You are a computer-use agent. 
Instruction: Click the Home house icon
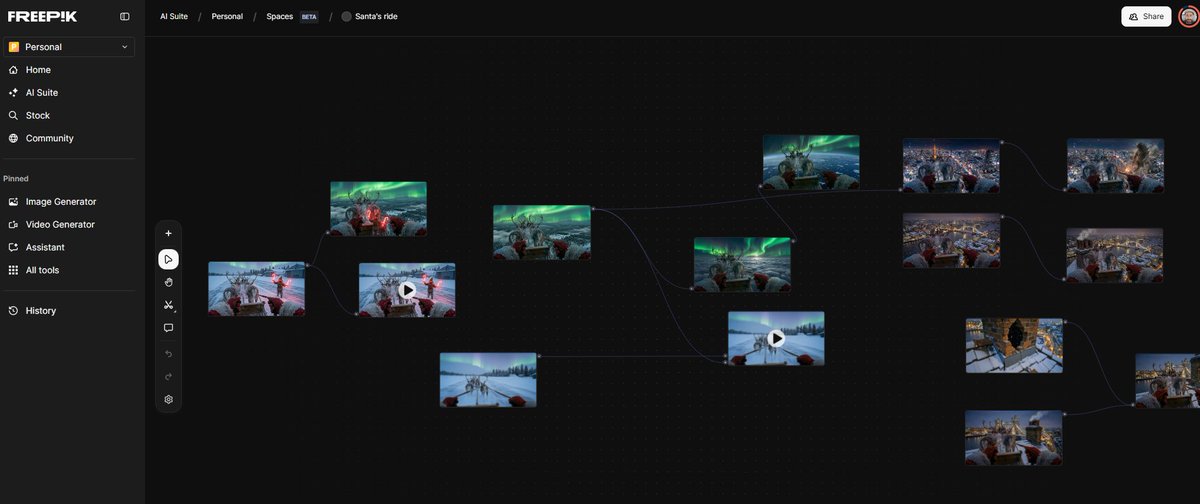pyautogui.click(x=13, y=70)
